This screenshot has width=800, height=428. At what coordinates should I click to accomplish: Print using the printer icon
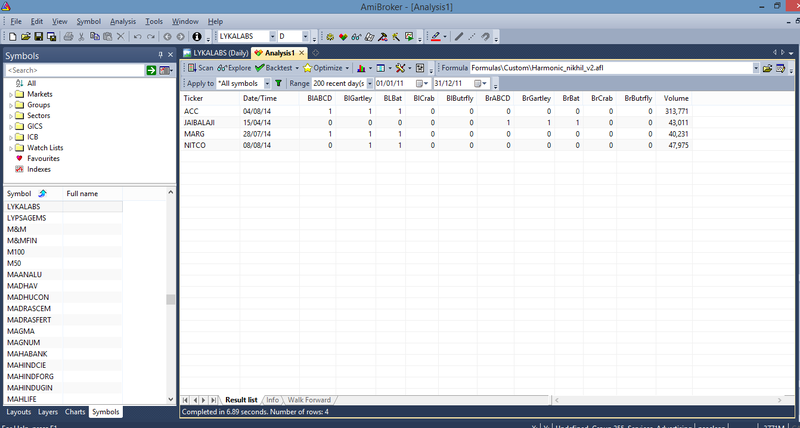coord(68,36)
